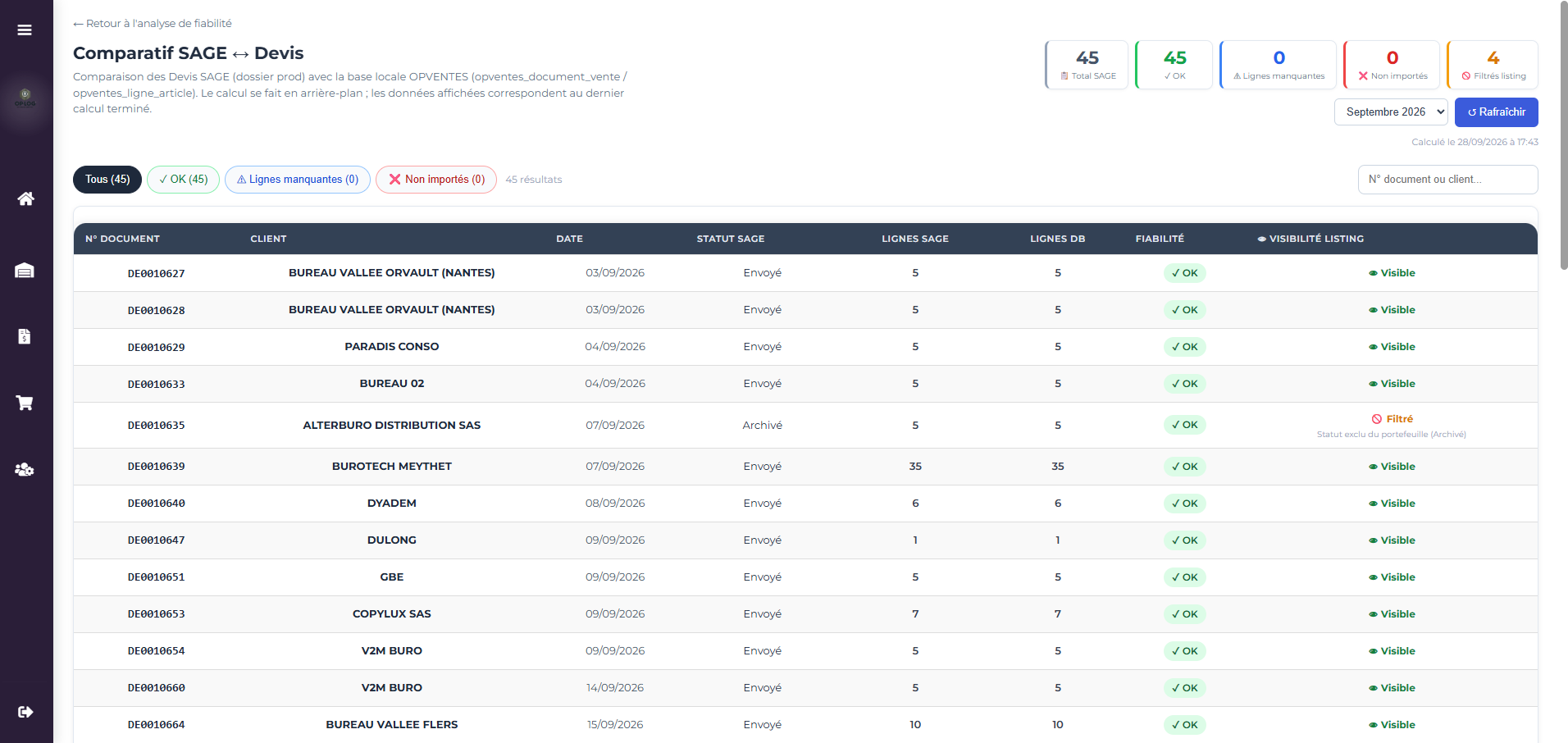This screenshot has width=1568, height=743.
Task: Click the logout icon in sidebar
Action: (x=25, y=712)
